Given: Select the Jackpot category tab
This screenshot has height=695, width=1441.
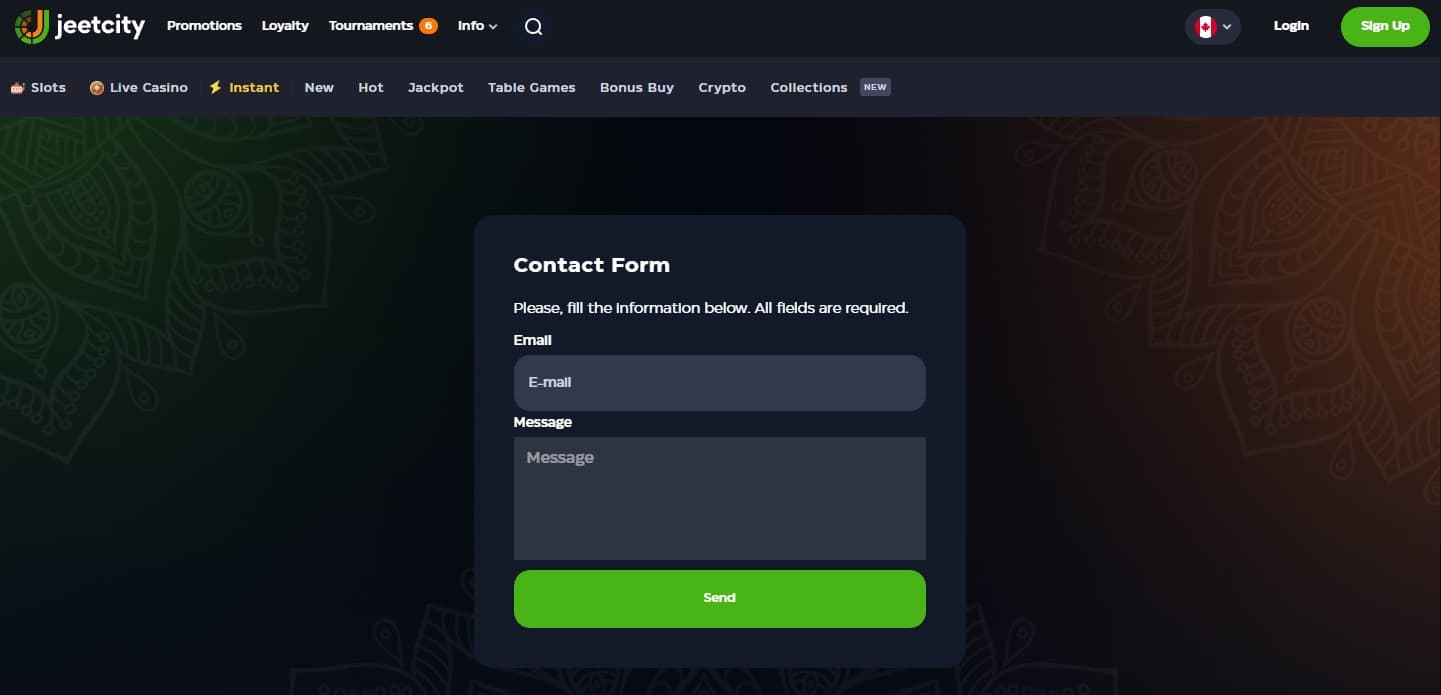Looking at the screenshot, I should click(436, 88).
